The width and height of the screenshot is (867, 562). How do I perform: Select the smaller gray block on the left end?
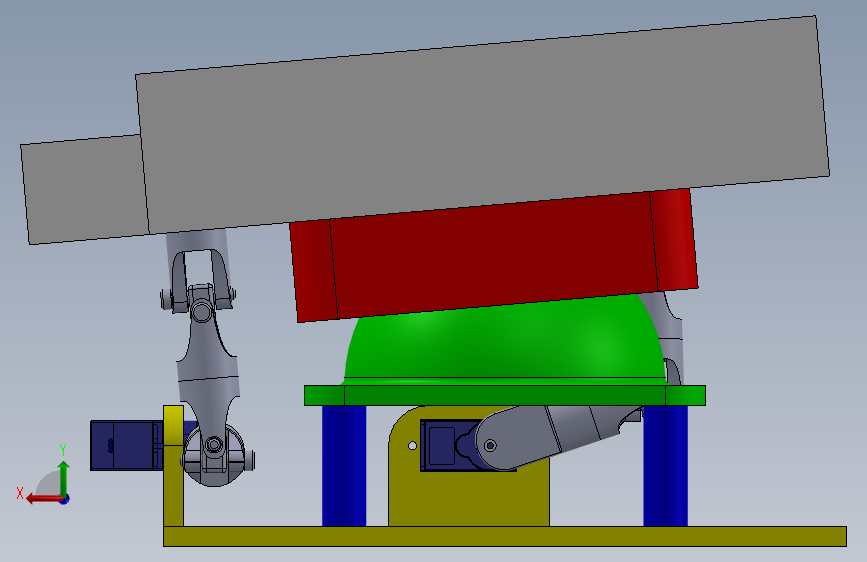click(x=83, y=189)
